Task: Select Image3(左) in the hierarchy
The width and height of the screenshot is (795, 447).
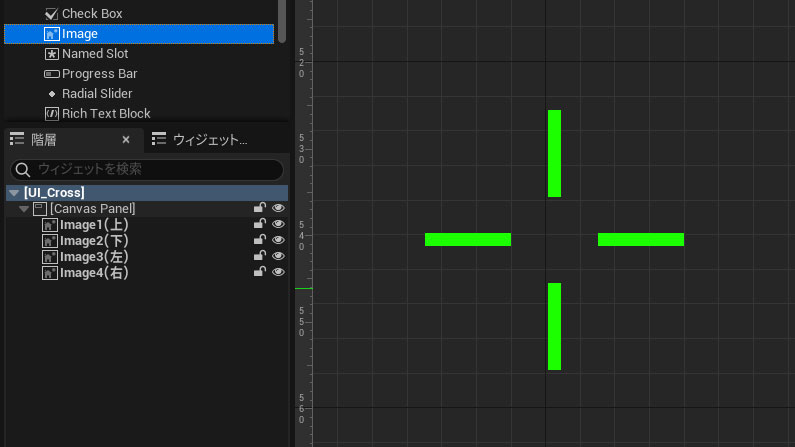Action: 147,257
